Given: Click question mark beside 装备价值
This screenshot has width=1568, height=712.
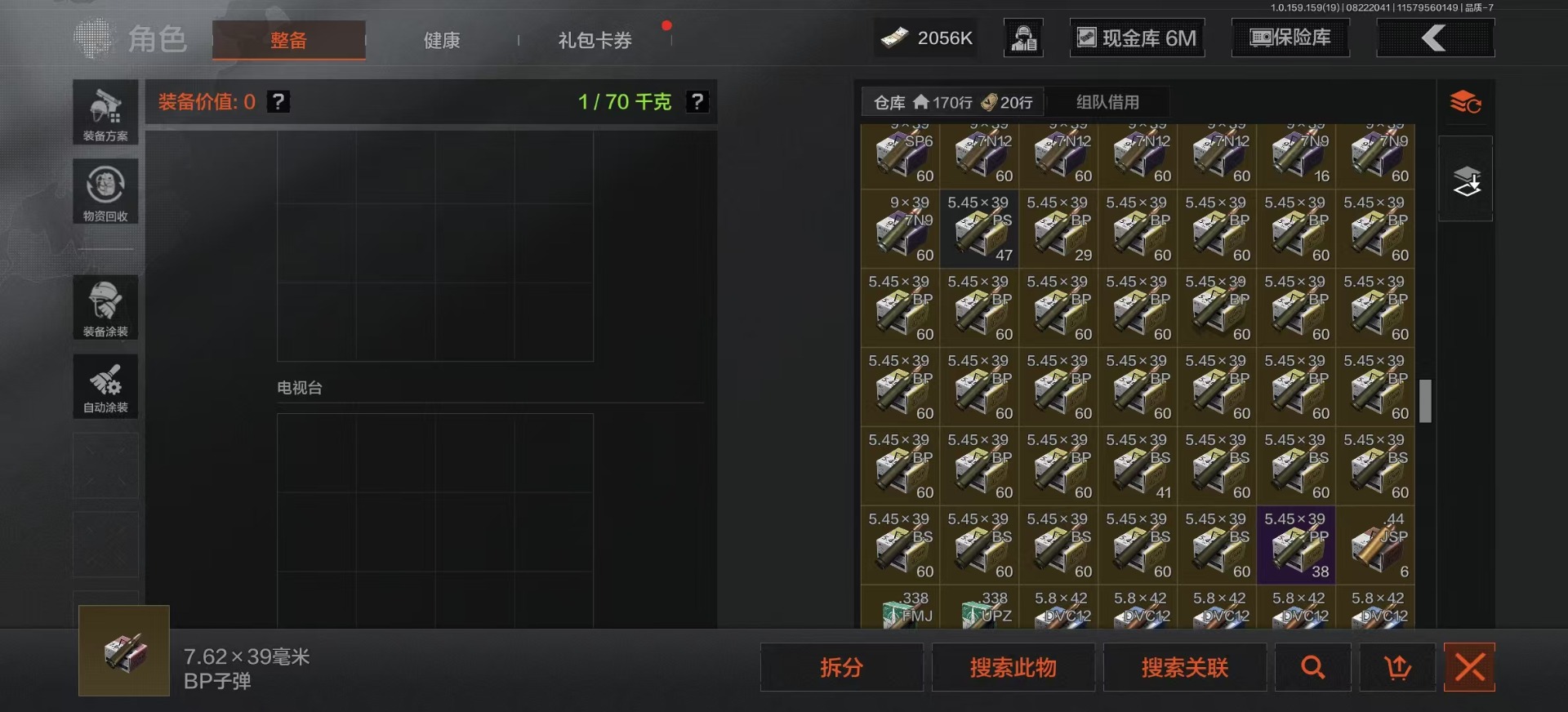Looking at the screenshot, I should coord(278,102).
